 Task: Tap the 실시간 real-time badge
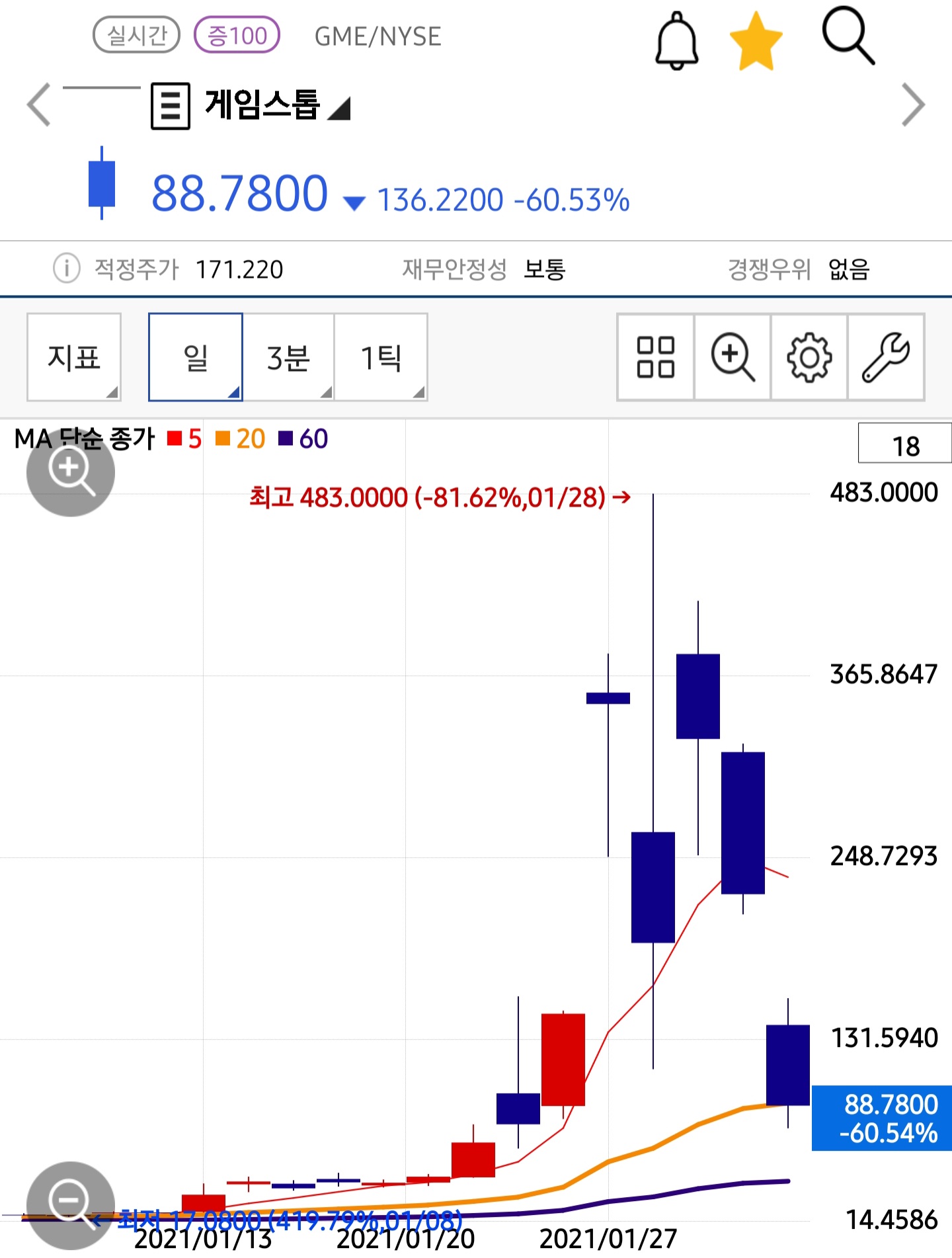click(x=137, y=35)
